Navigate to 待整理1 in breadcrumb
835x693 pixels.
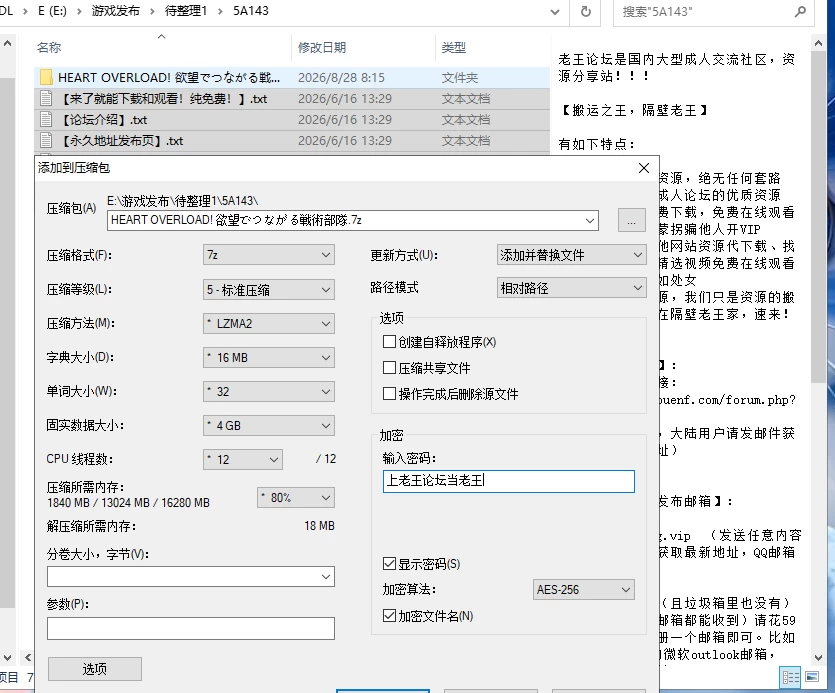point(185,11)
